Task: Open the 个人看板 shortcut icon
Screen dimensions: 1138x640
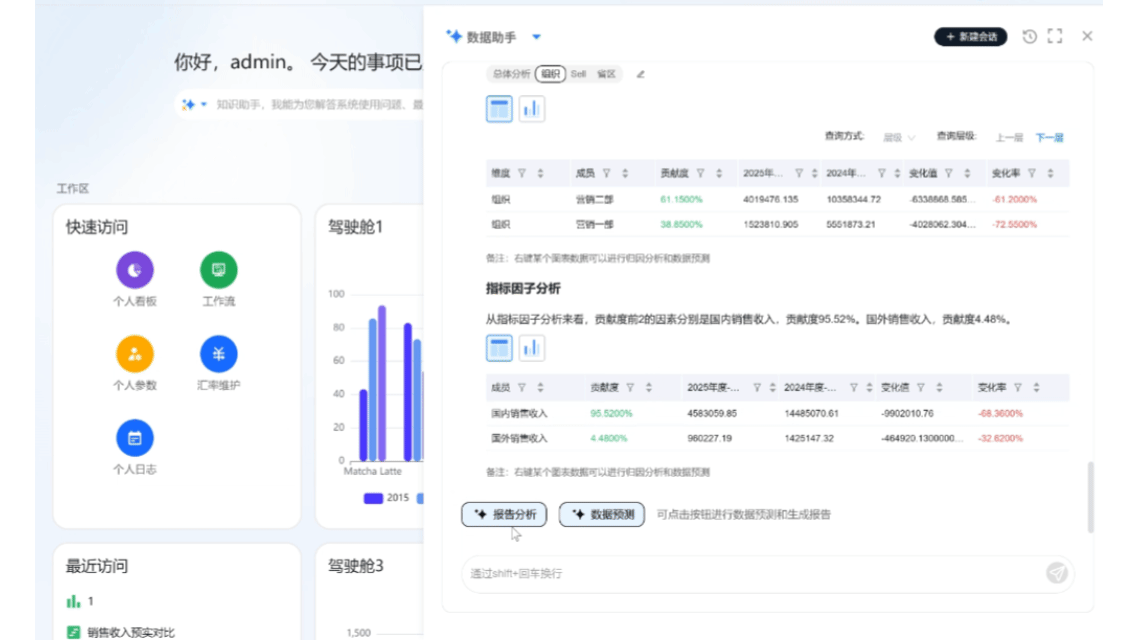Action: (x=135, y=270)
